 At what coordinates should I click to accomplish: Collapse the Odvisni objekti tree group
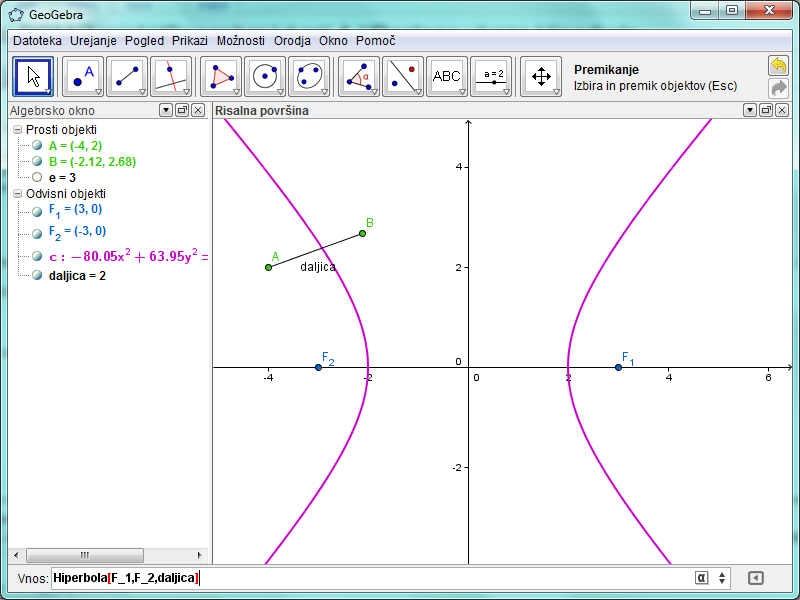(x=18, y=194)
